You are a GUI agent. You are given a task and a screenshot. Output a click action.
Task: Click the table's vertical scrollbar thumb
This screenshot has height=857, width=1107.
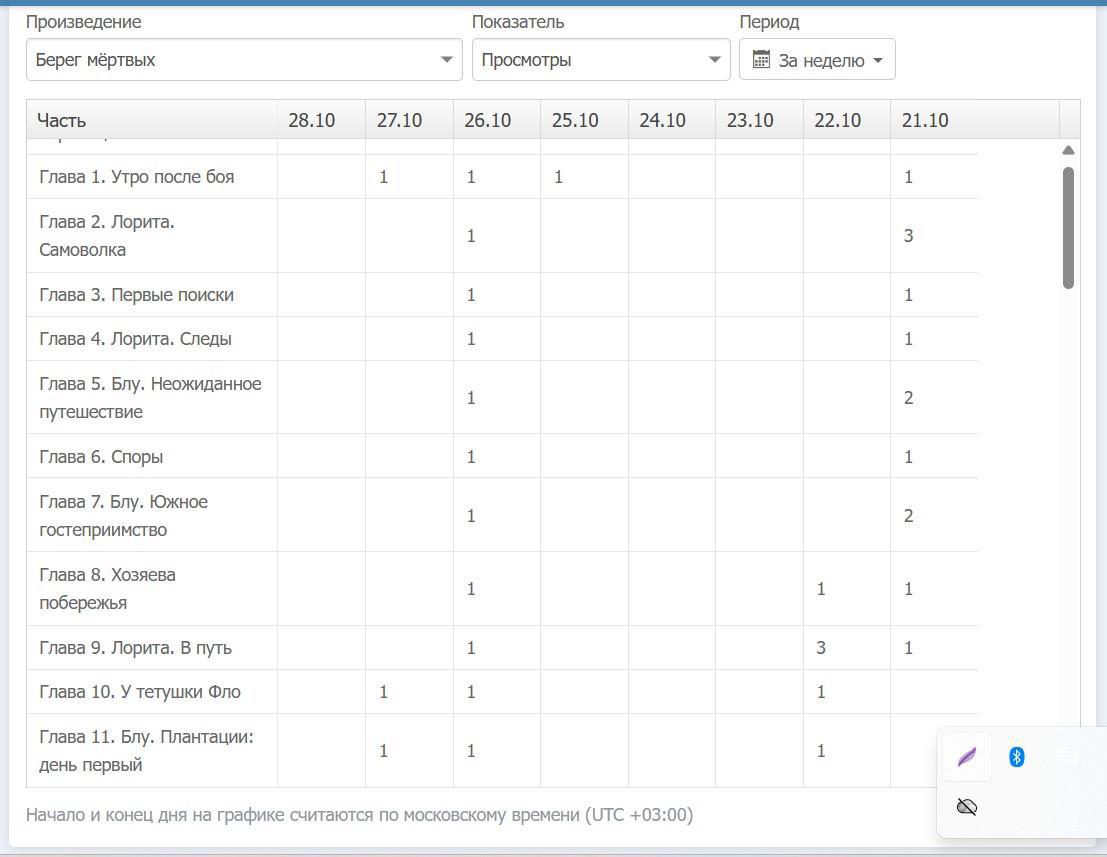coord(1068,228)
